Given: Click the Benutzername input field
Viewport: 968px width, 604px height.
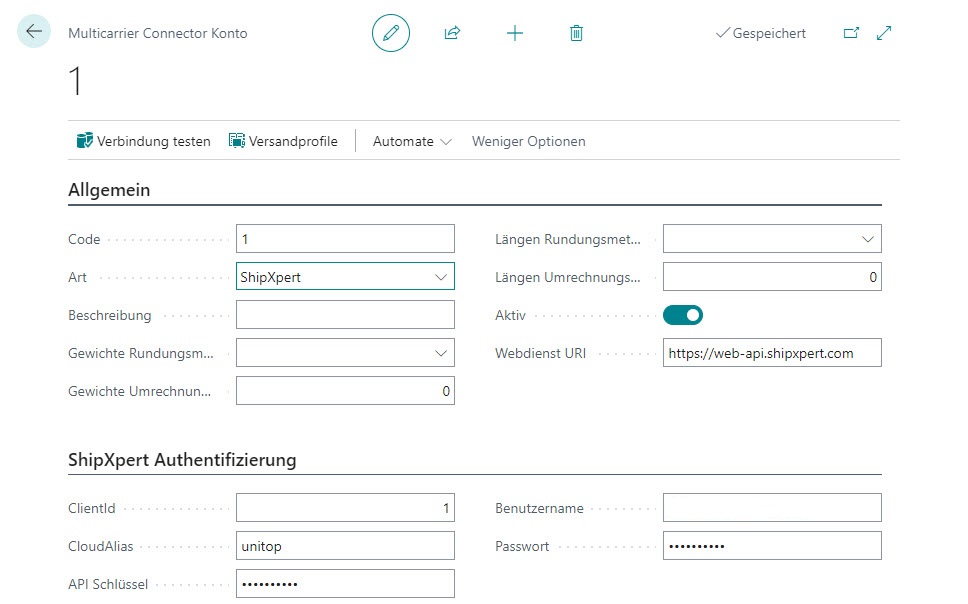Looking at the screenshot, I should point(771,508).
